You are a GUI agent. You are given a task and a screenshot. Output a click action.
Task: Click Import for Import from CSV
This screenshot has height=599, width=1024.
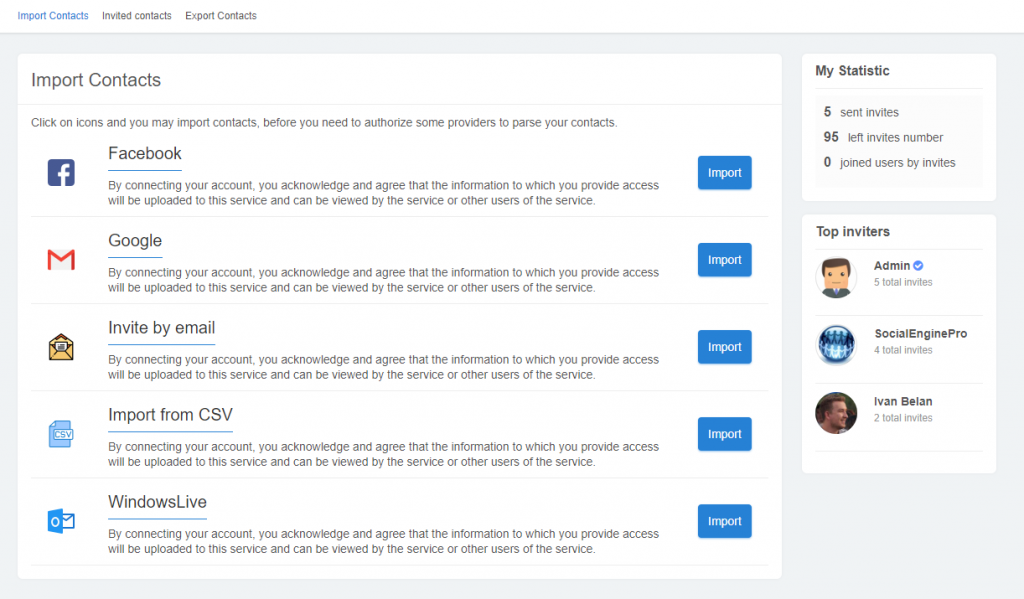tap(724, 434)
